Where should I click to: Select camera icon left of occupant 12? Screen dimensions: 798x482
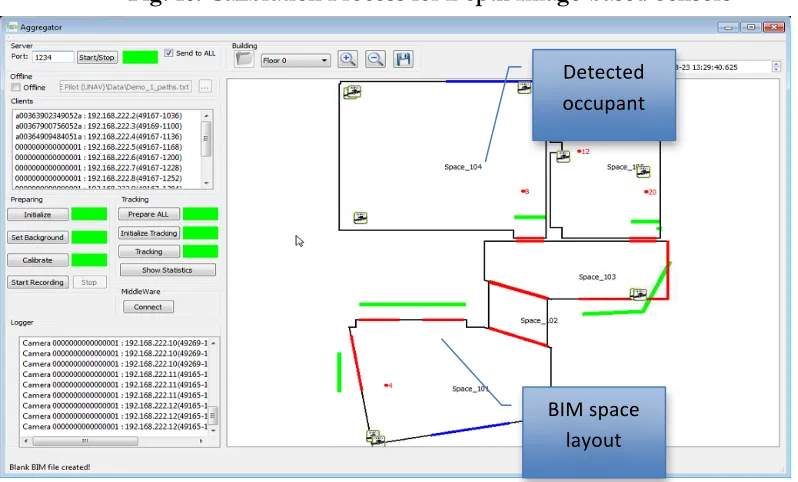pos(563,156)
